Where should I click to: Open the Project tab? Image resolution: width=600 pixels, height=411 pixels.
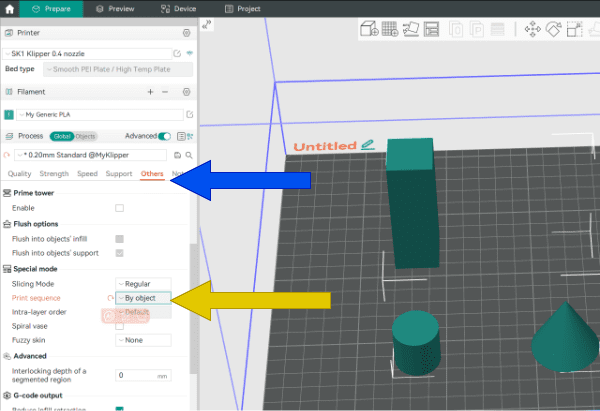click(x=243, y=9)
